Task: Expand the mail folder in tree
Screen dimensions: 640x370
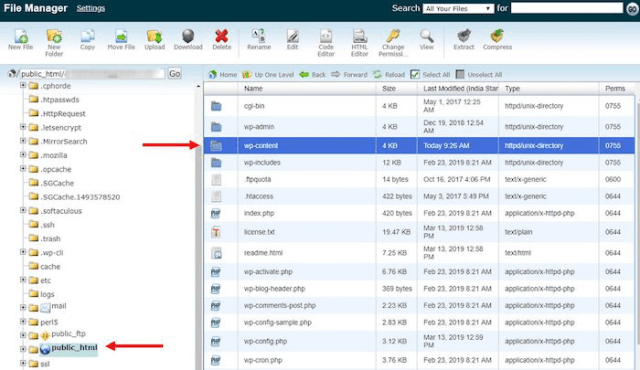Action: (x=23, y=308)
